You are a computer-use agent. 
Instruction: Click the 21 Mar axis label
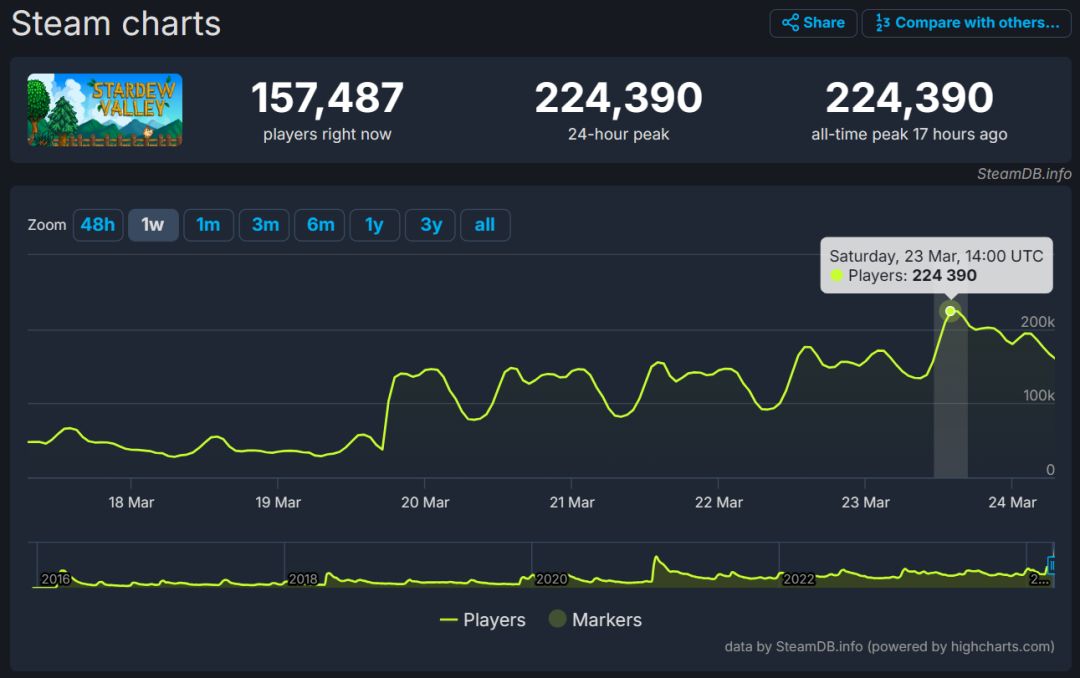coord(572,502)
